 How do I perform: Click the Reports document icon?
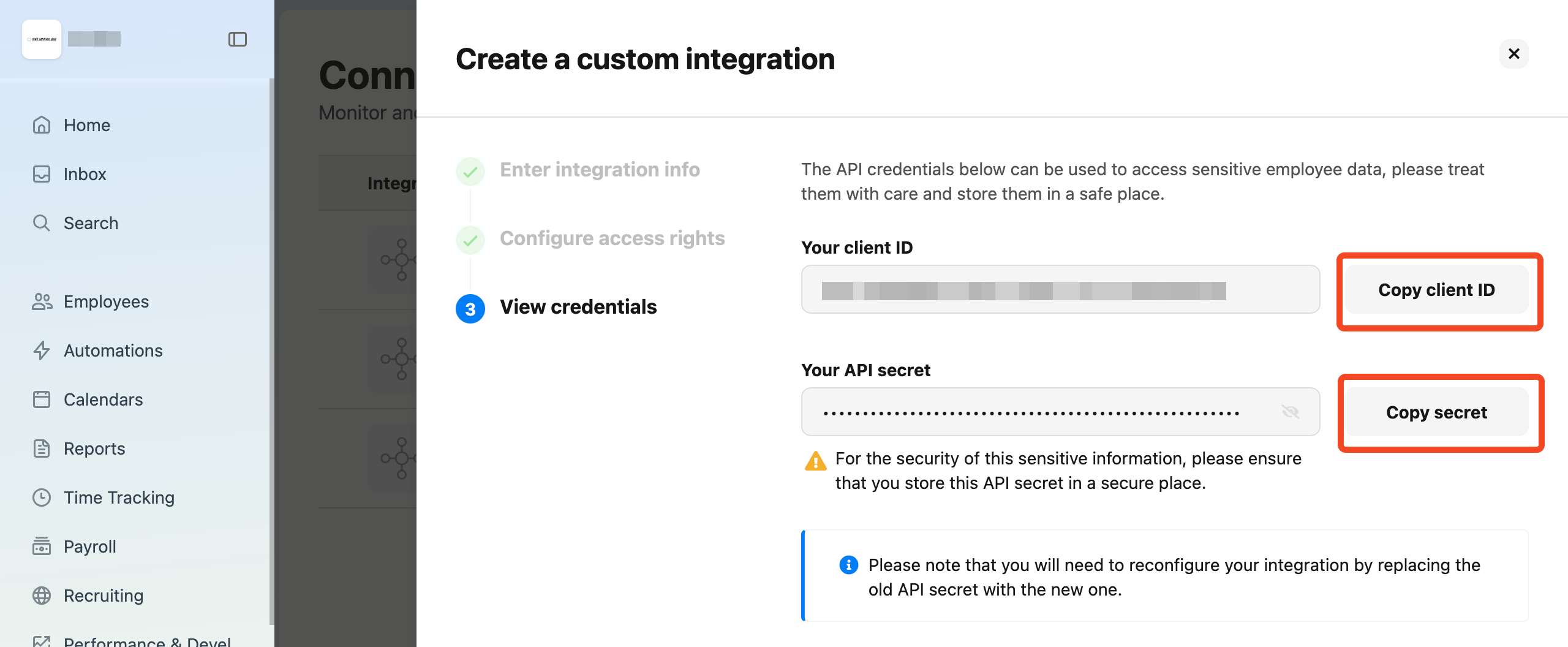point(42,448)
